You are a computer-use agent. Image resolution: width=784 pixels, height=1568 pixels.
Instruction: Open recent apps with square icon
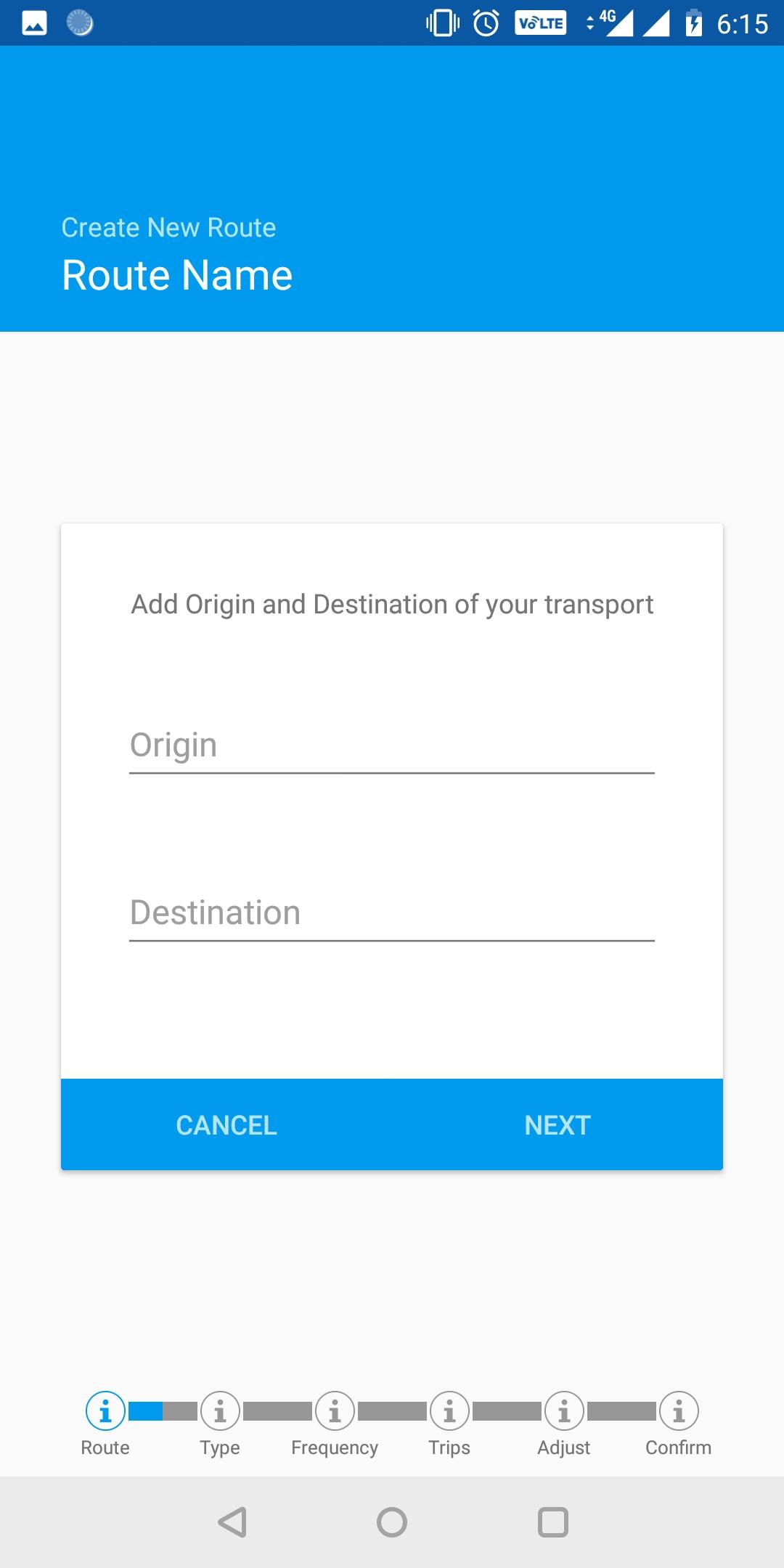(x=552, y=1522)
